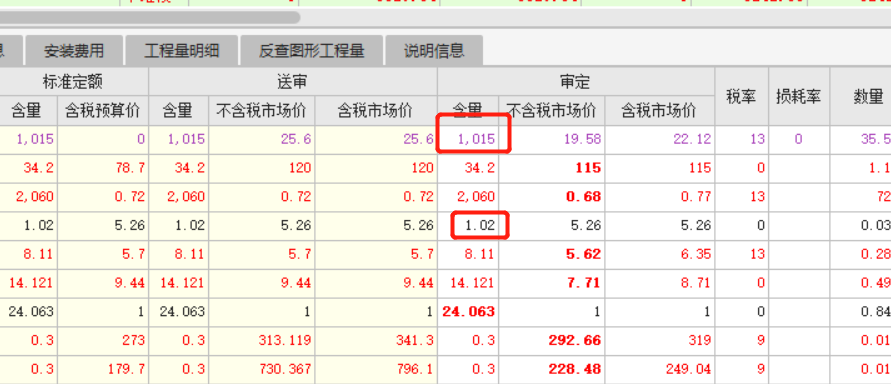Click the 审定 column group header
The image size is (891, 384).
(576, 82)
